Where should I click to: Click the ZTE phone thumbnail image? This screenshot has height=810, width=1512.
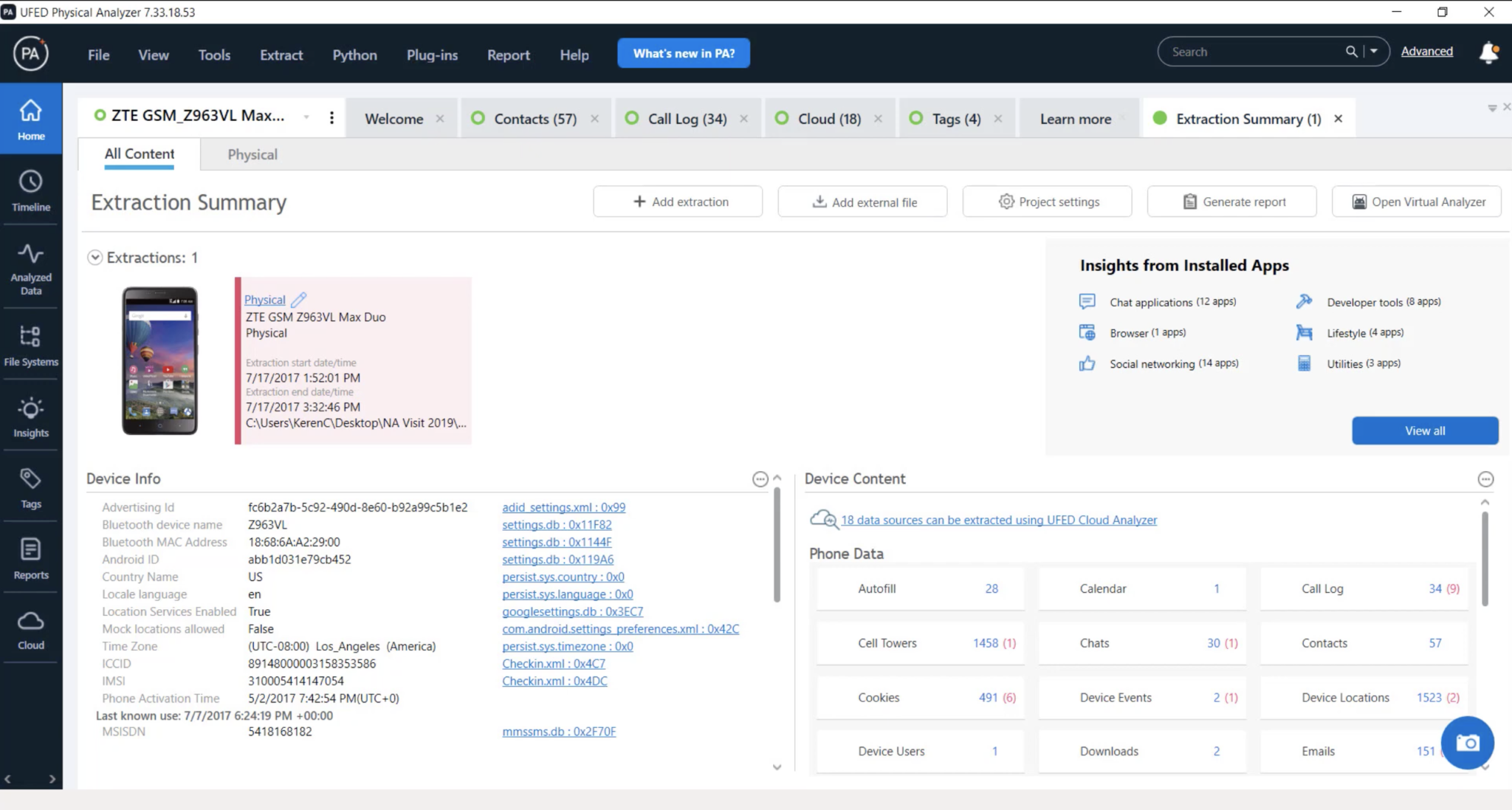pos(159,360)
